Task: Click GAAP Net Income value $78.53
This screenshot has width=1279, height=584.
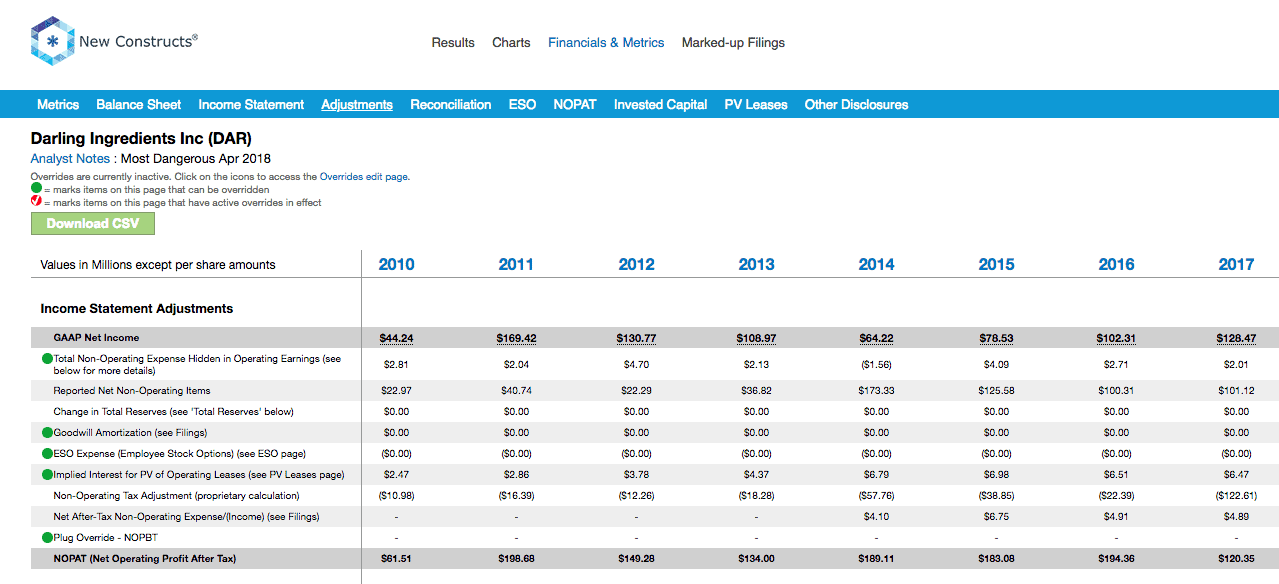Action: coord(996,338)
